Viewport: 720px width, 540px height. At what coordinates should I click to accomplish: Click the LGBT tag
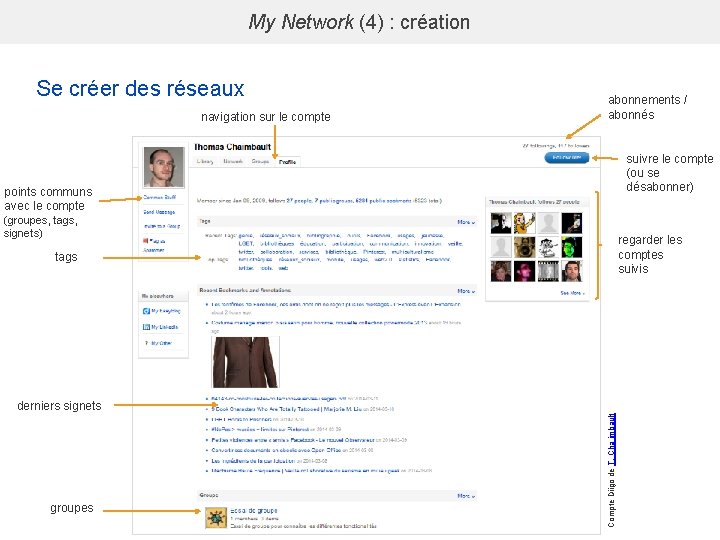[246, 244]
